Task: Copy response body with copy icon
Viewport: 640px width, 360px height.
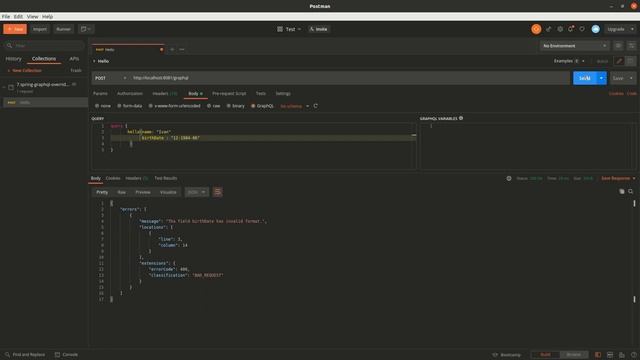Action: click(622, 191)
